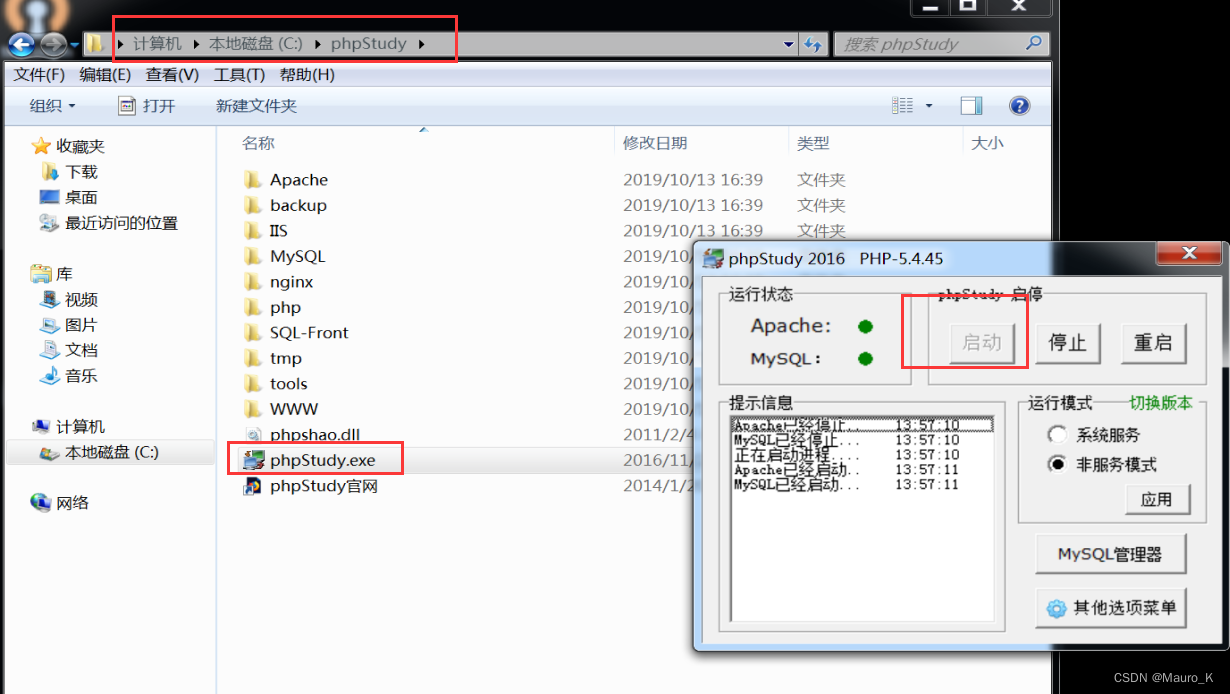The width and height of the screenshot is (1230, 694).
Task: Click log line 'MySQL已经启动... 13:57:11'
Action: (847, 485)
